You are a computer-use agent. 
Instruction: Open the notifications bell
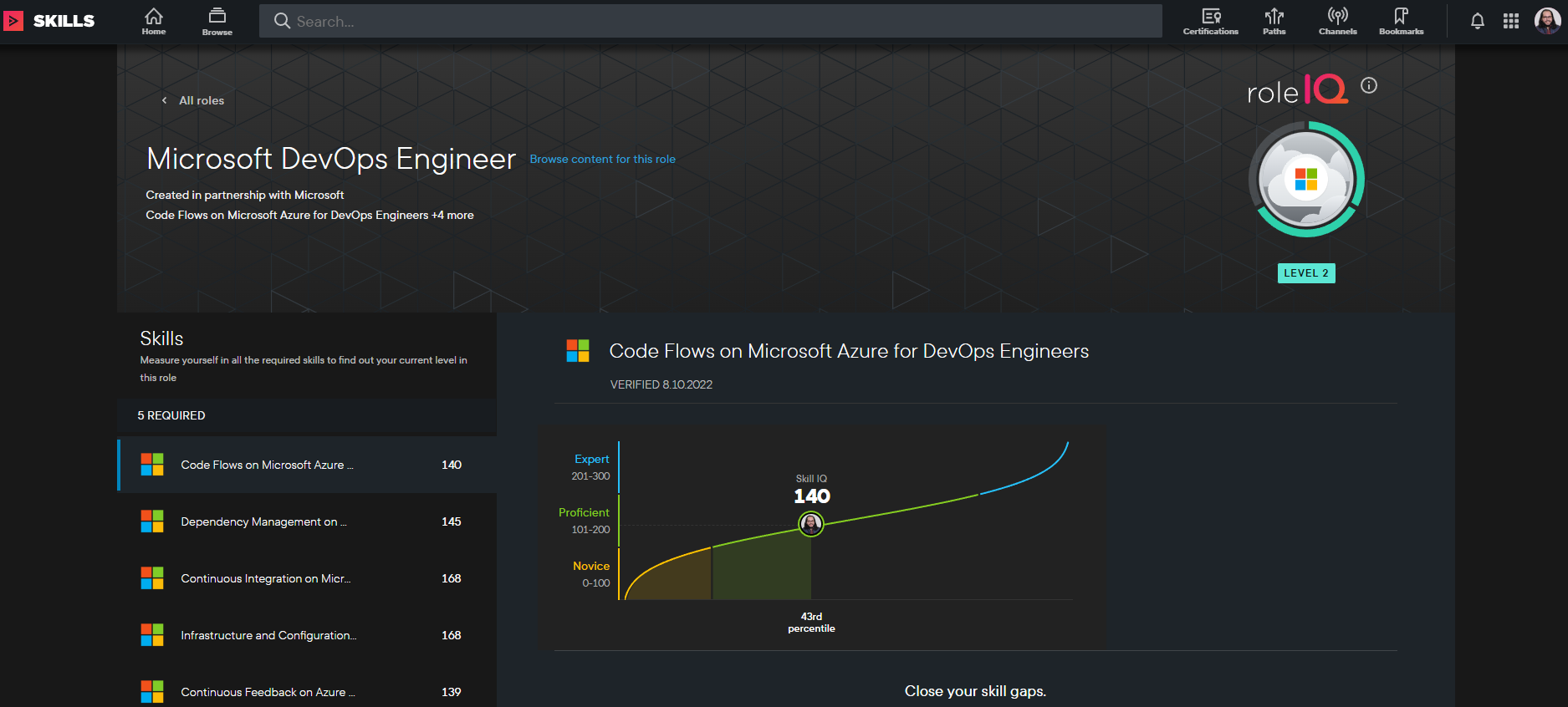[x=1478, y=22]
